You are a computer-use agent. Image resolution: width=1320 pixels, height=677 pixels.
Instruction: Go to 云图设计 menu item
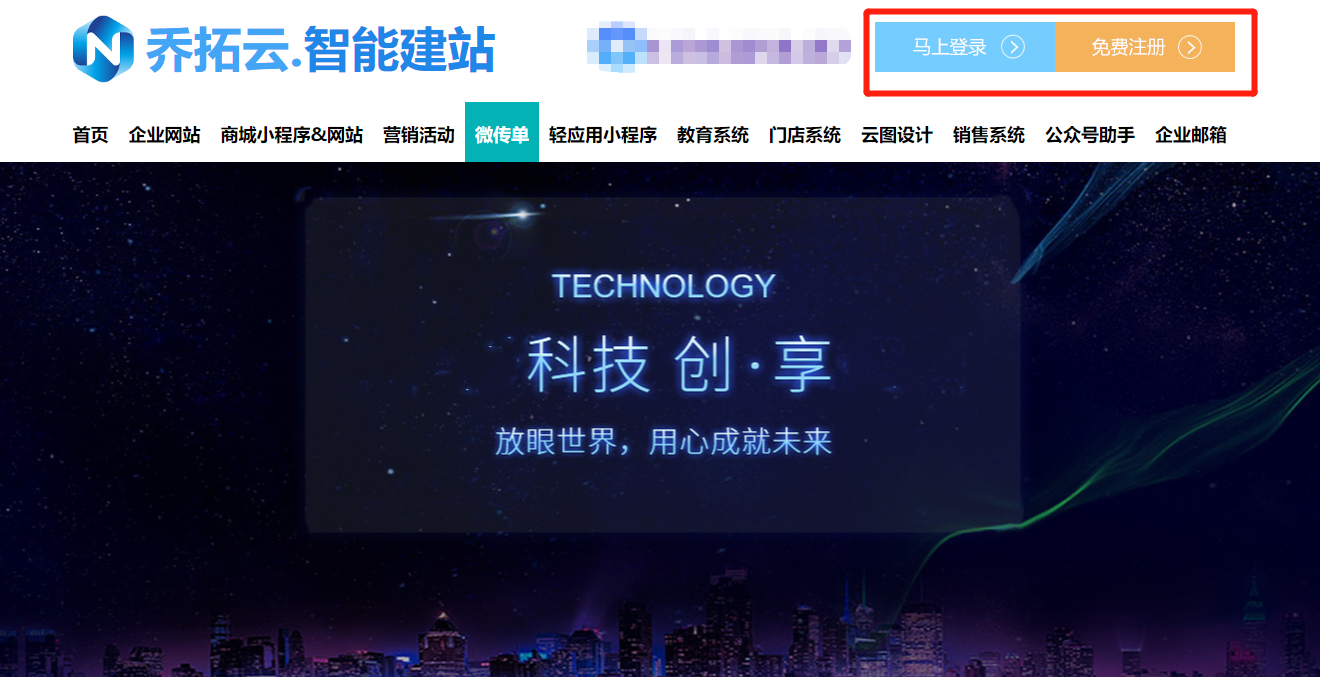tap(897, 135)
